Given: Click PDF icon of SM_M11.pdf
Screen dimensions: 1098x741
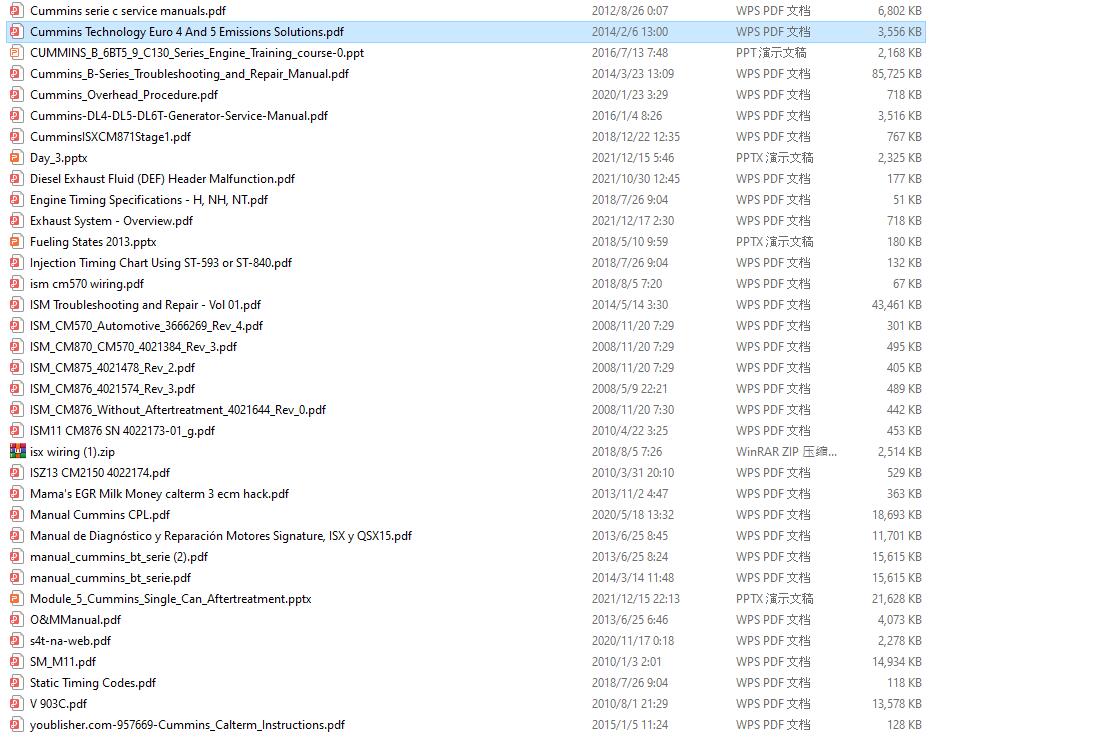Looking at the screenshot, I should (x=15, y=662).
